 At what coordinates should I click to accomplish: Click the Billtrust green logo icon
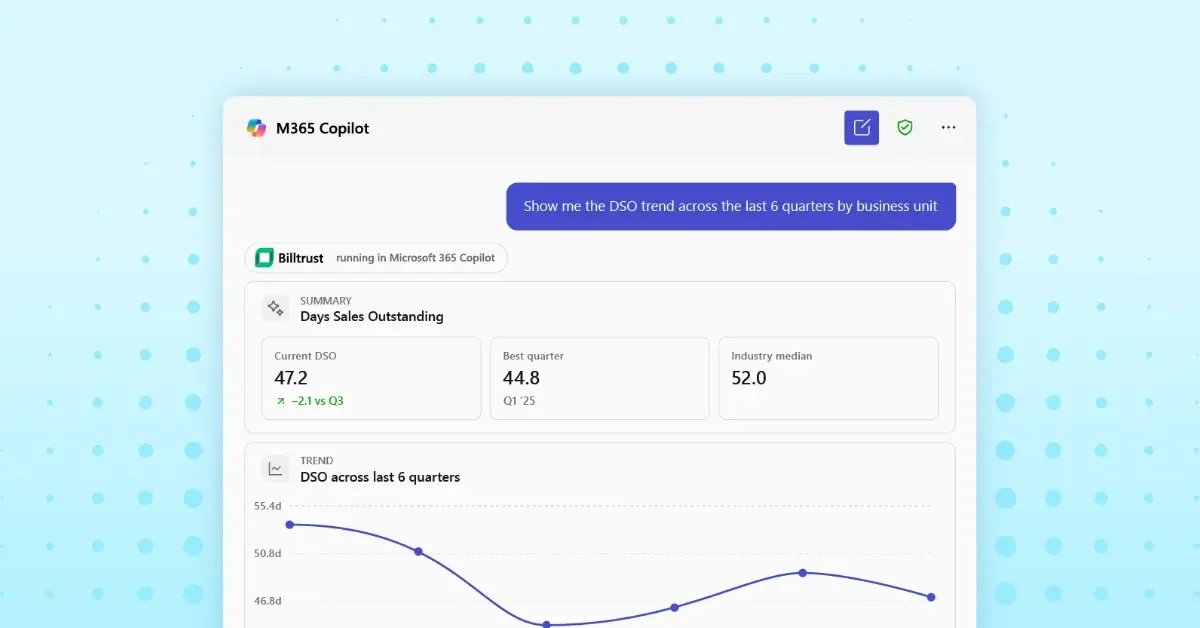coord(264,258)
